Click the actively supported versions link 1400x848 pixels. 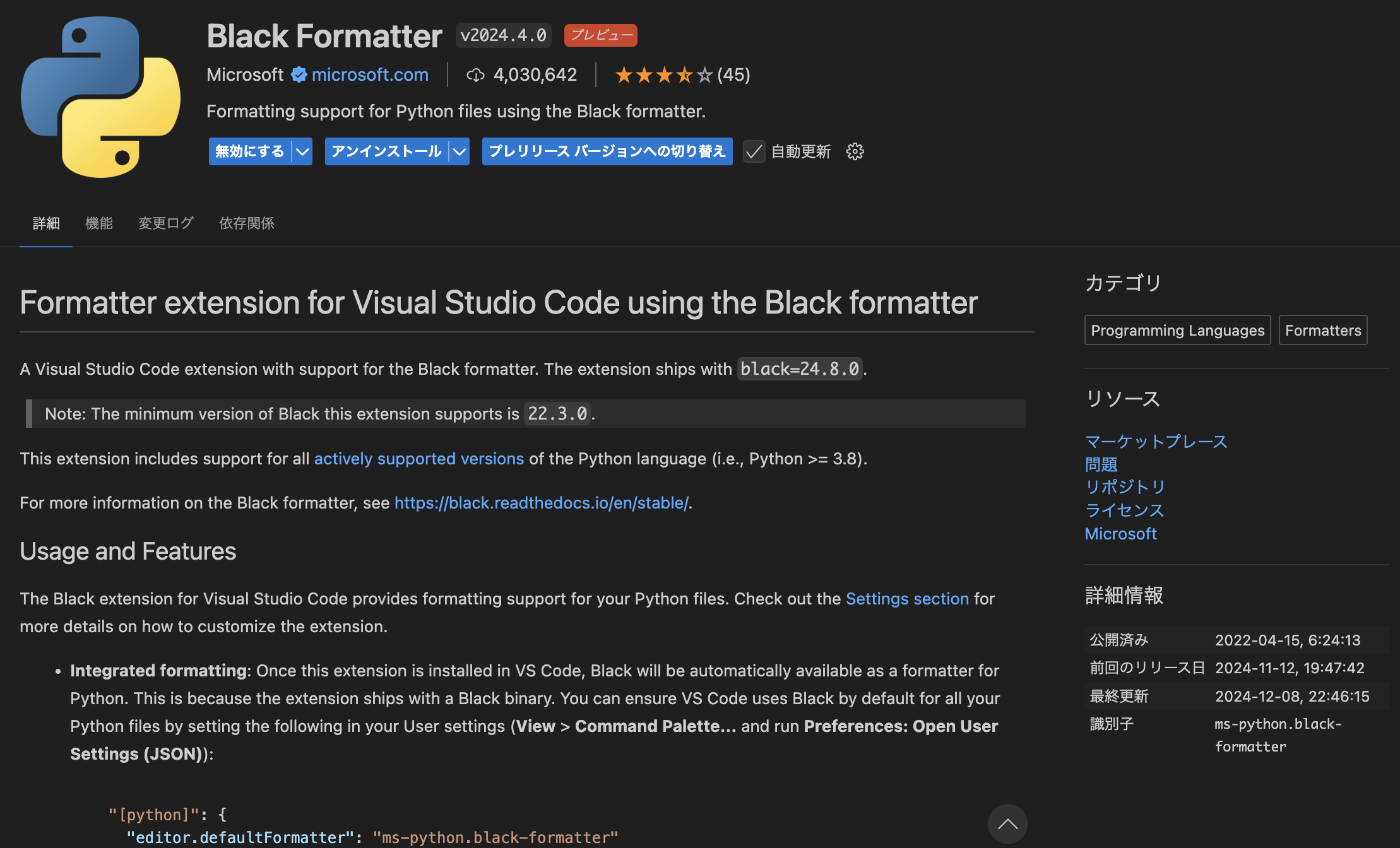[x=418, y=459]
